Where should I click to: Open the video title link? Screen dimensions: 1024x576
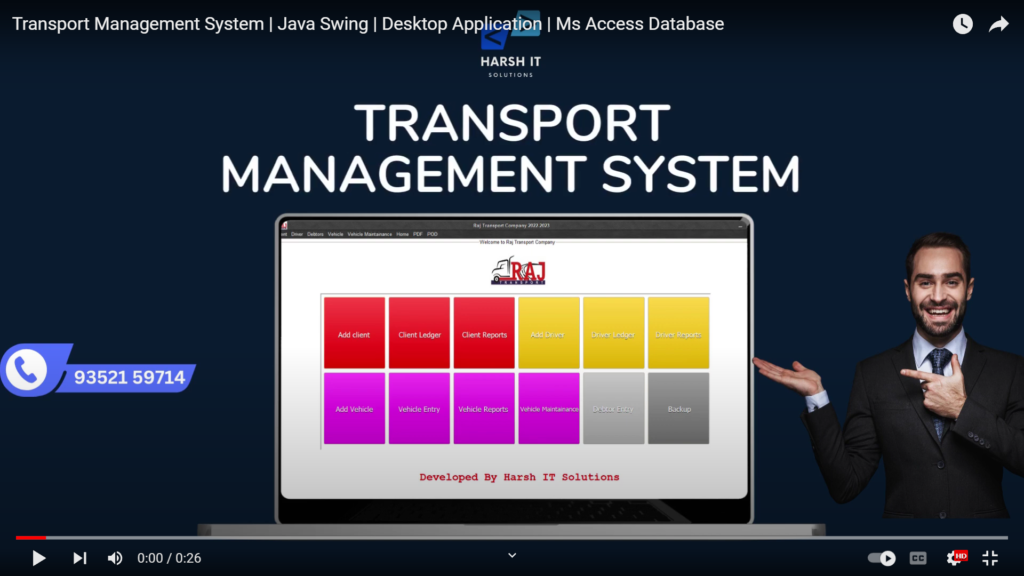368,24
